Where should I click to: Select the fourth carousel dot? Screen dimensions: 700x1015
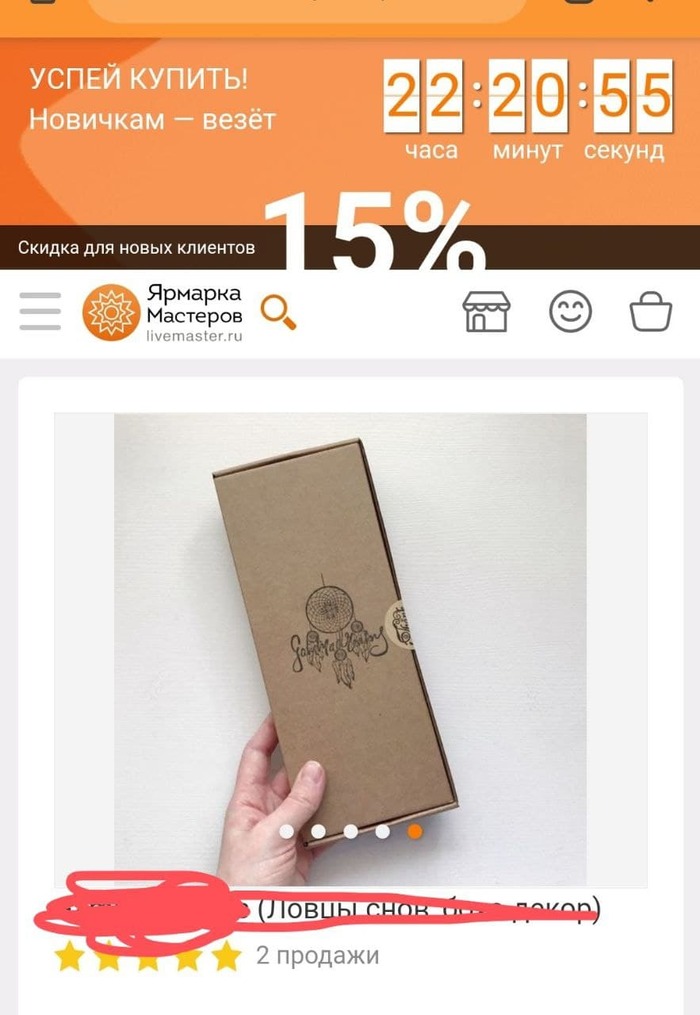pyautogui.click(x=382, y=831)
